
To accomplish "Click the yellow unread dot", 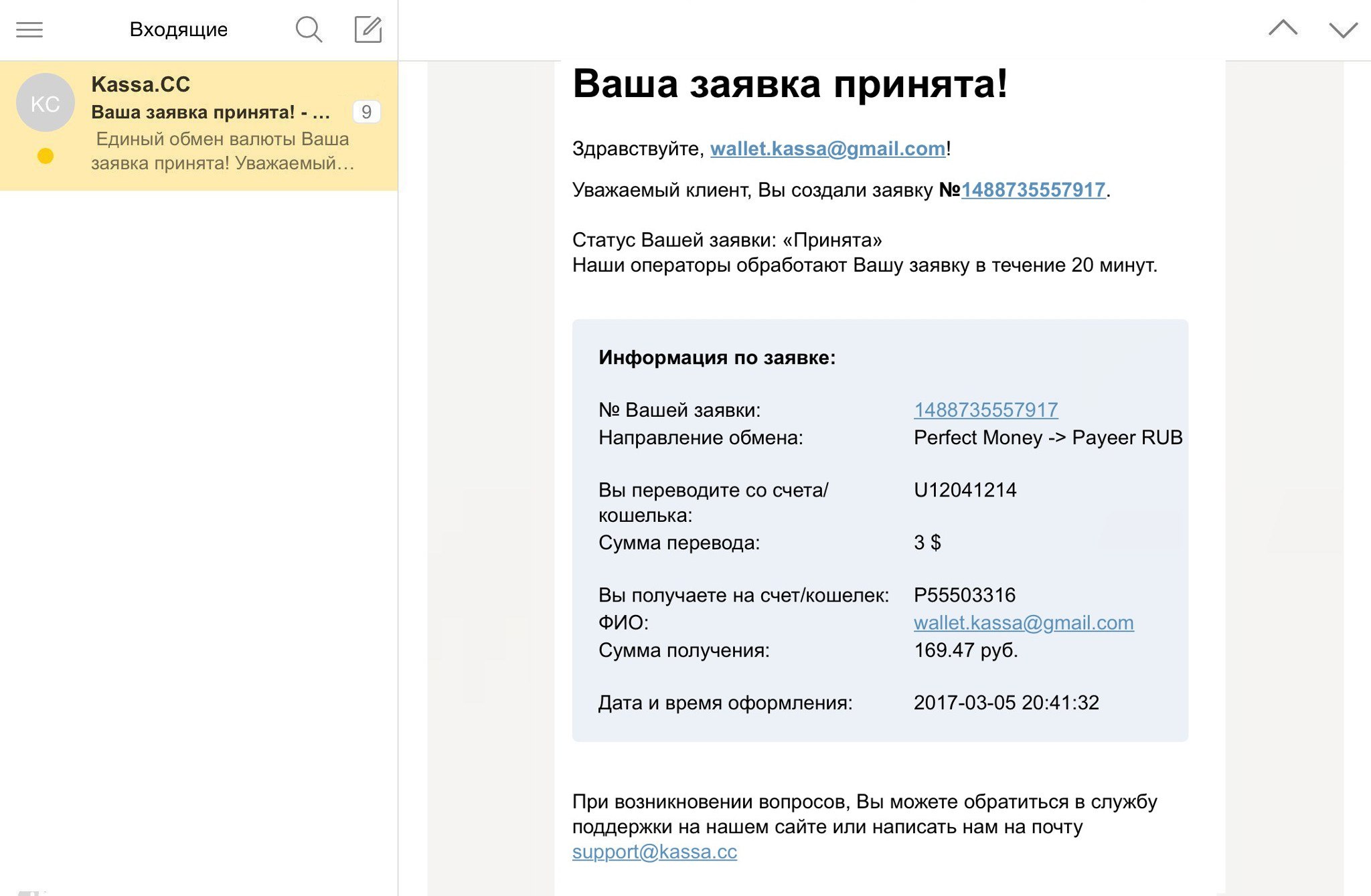I will (x=46, y=156).
